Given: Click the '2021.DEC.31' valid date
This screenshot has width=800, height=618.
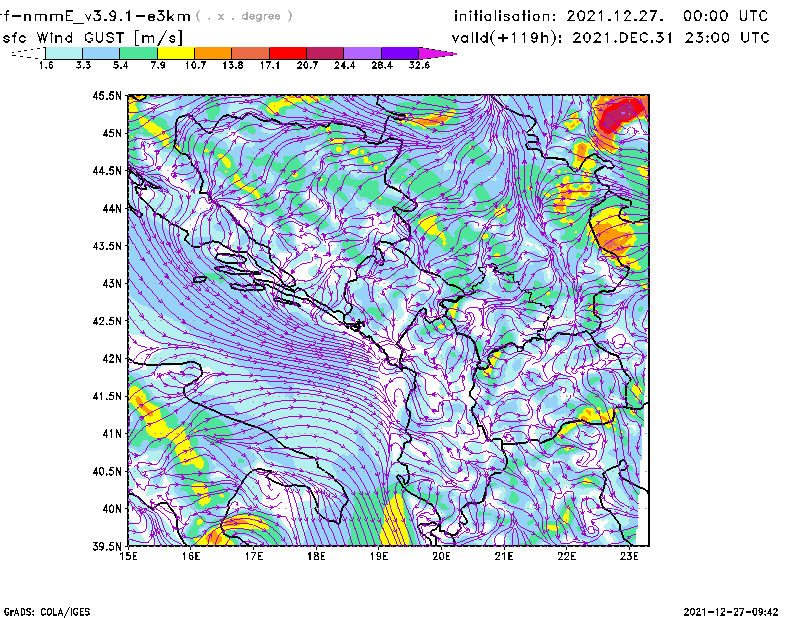Looking at the screenshot, I should 622,38.
